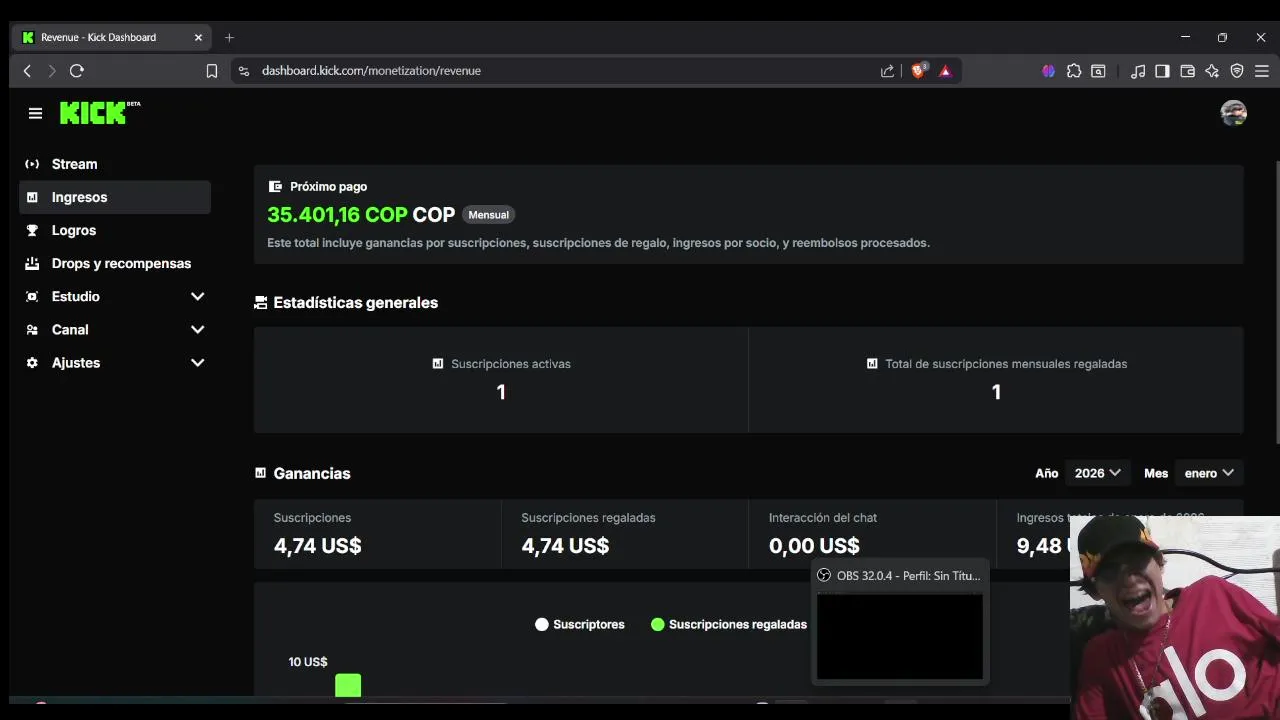Toggle Suscripciones regaladas legend in chart

(729, 624)
